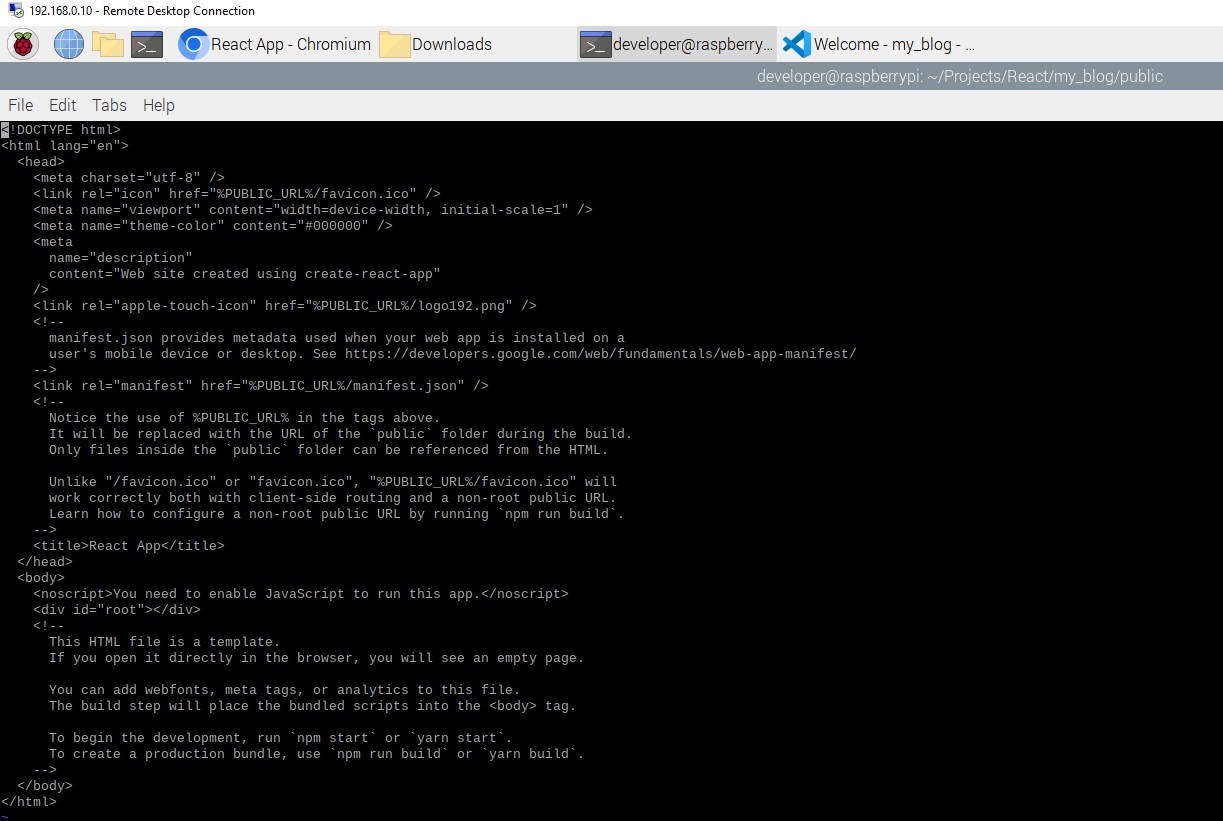
Task: Open the Tabs menu
Action: coord(109,105)
